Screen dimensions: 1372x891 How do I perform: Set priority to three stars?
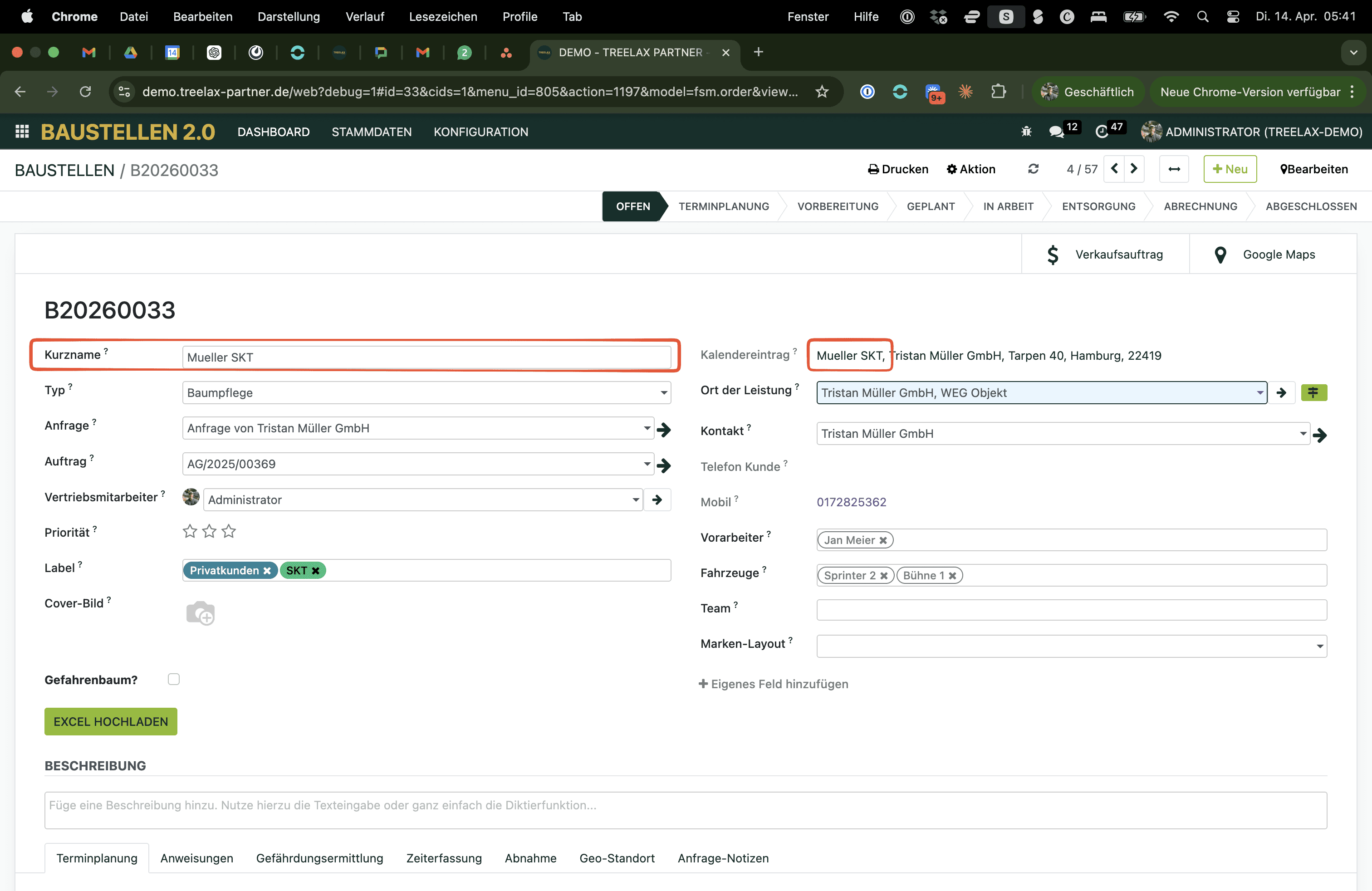point(229,531)
